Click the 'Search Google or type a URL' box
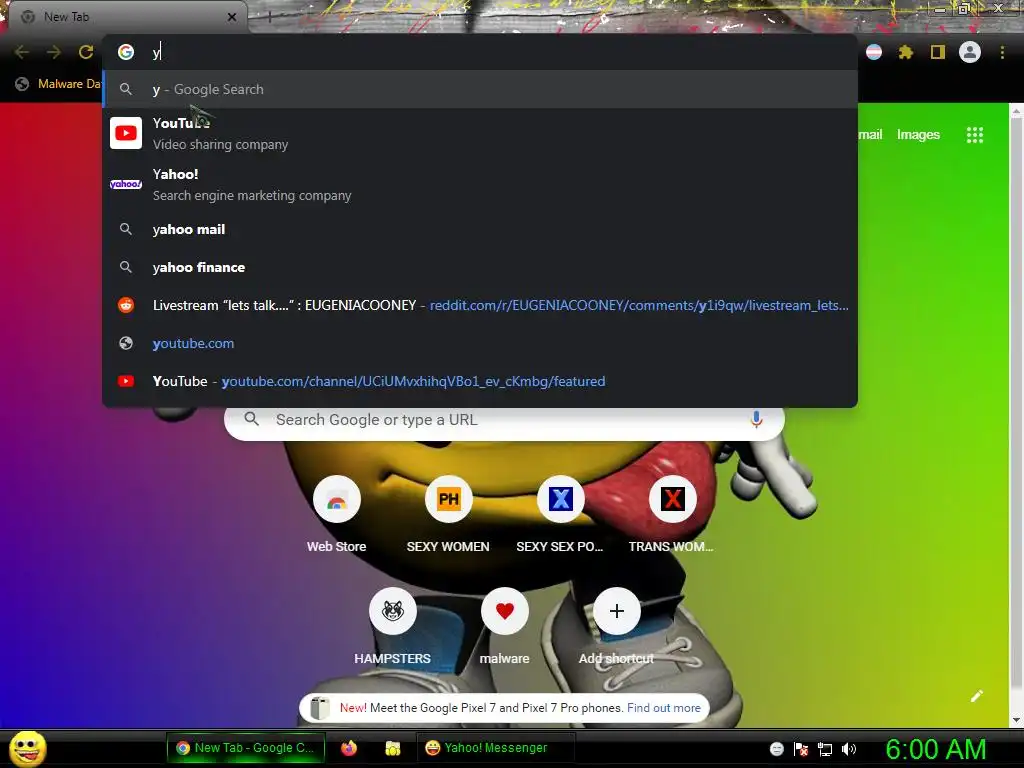Viewport: 1024px width, 768px height. click(504, 420)
